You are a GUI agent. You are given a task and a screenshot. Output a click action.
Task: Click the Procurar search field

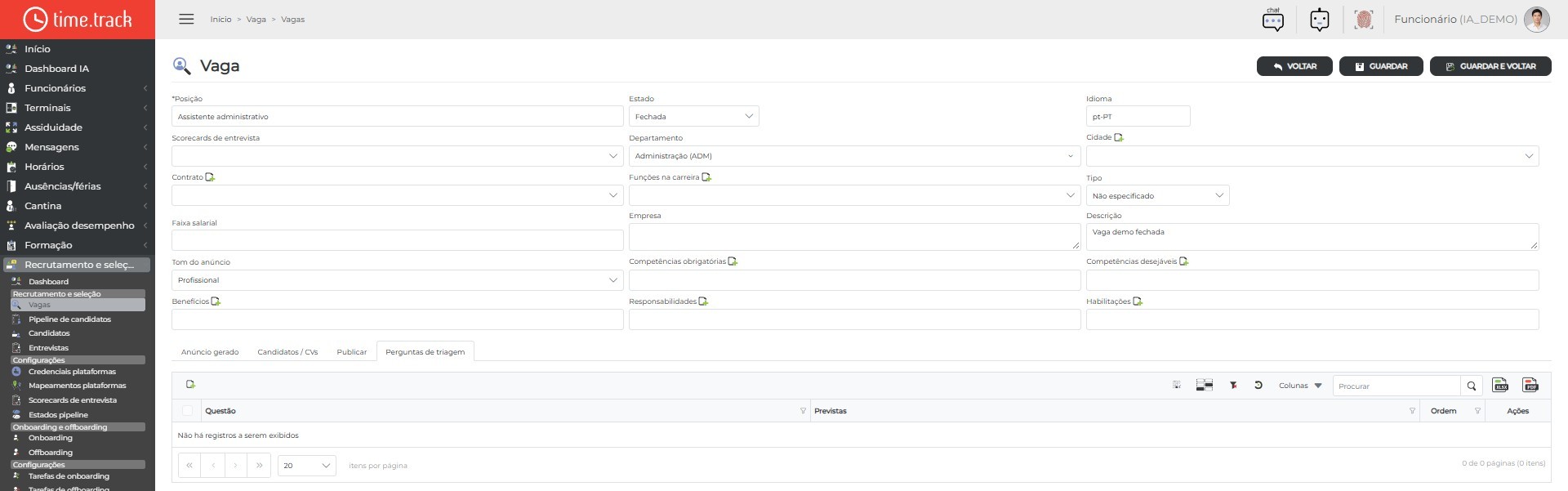1396,386
